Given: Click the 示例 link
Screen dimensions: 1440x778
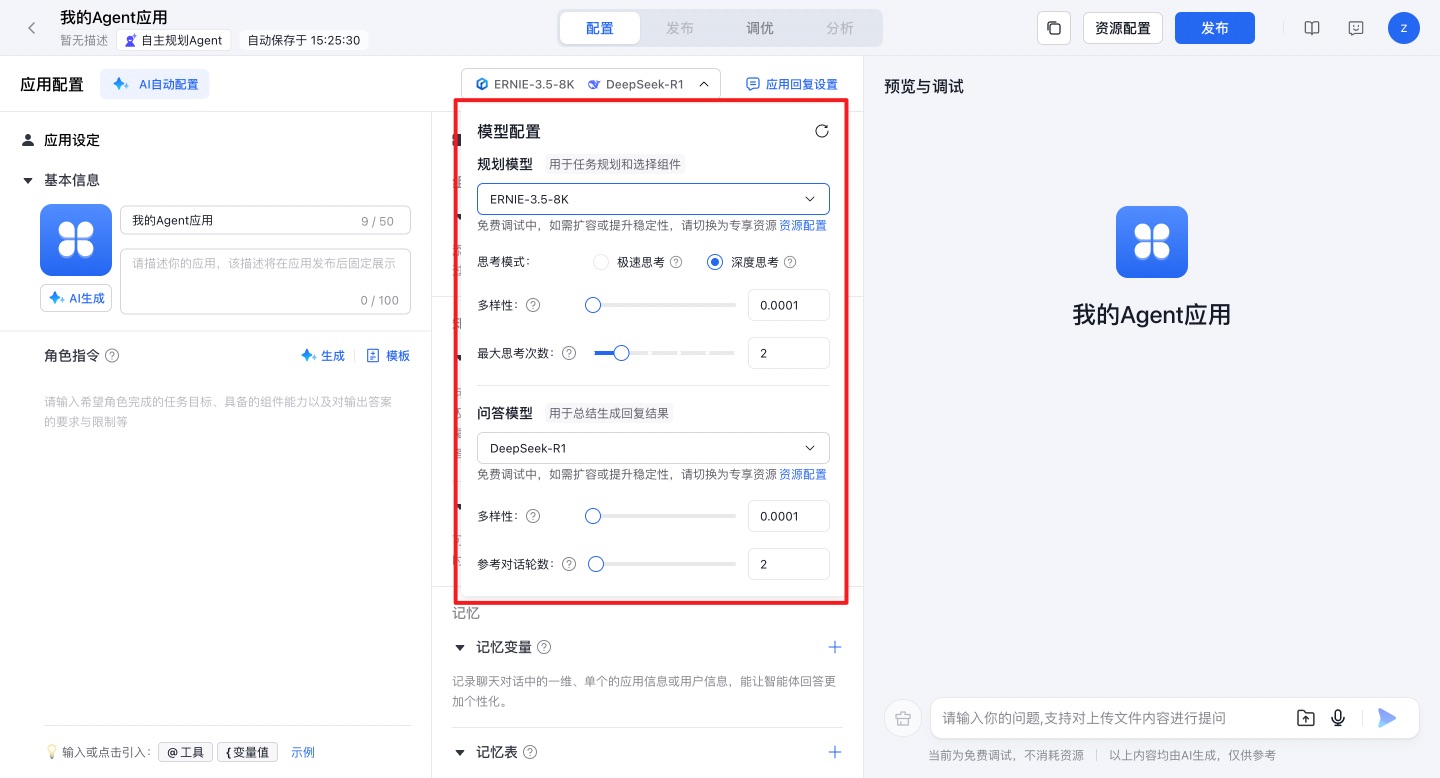Looking at the screenshot, I should (303, 752).
